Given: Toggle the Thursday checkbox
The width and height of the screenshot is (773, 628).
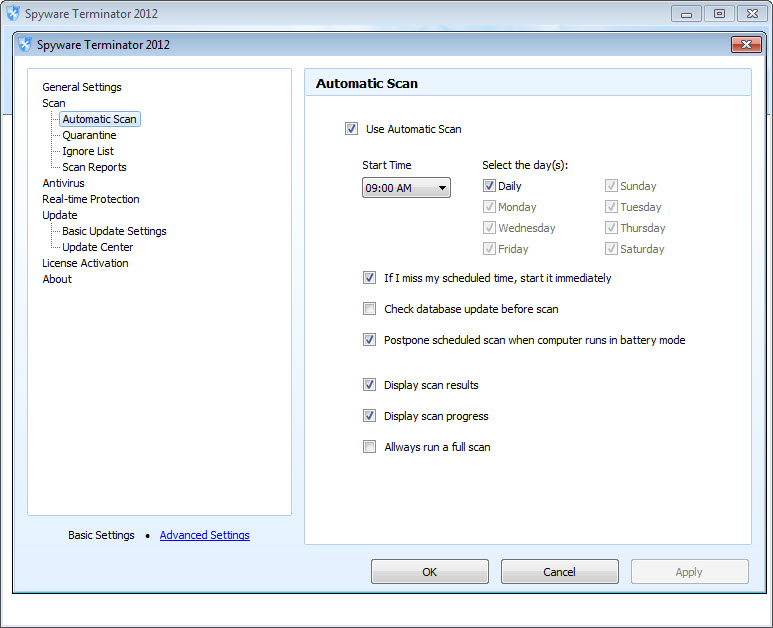Looking at the screenshot, I should tap(611, 228).
